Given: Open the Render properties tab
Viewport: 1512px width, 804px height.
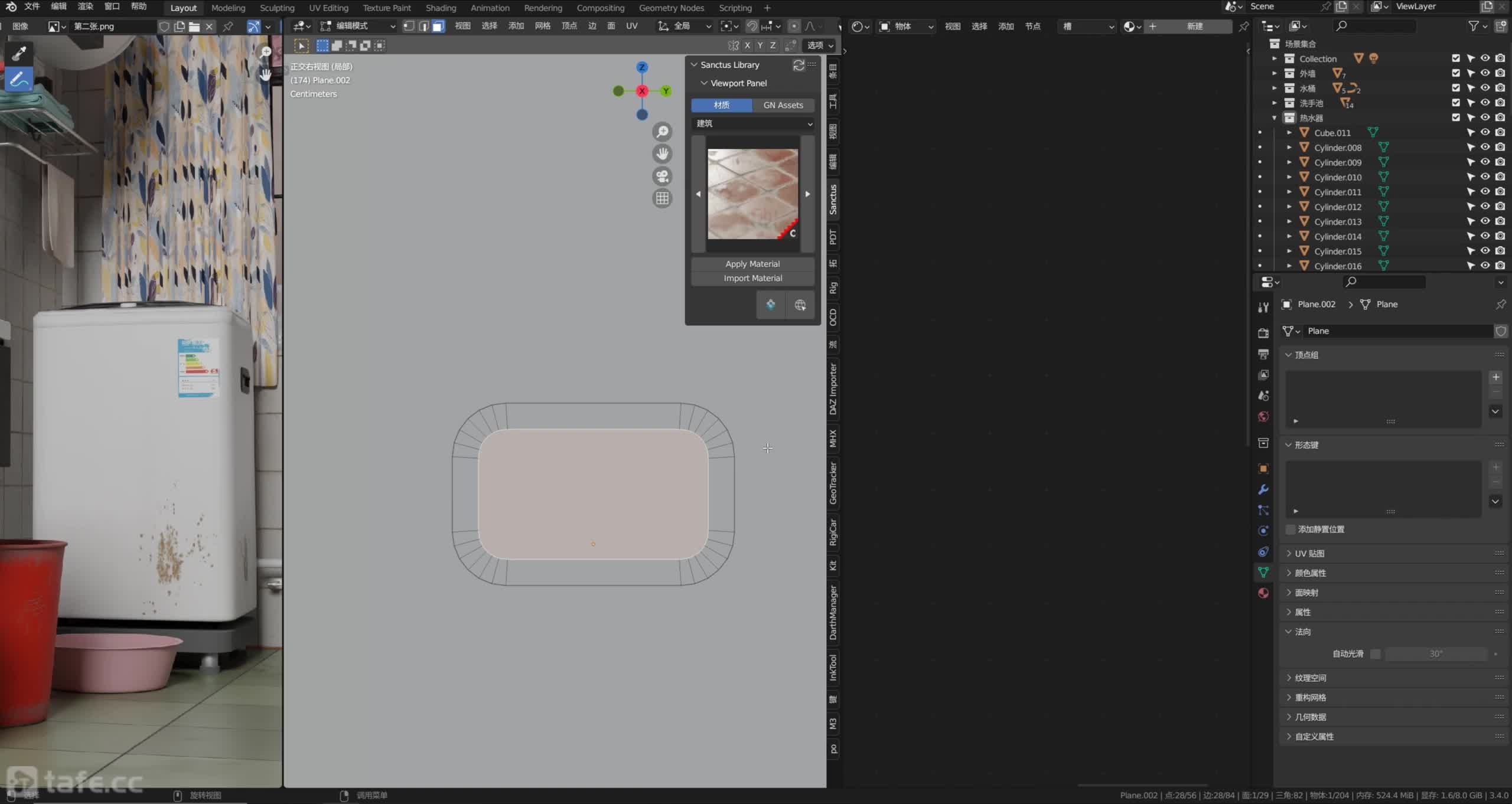Looking at the screenshot, I should pos(1263,333).
